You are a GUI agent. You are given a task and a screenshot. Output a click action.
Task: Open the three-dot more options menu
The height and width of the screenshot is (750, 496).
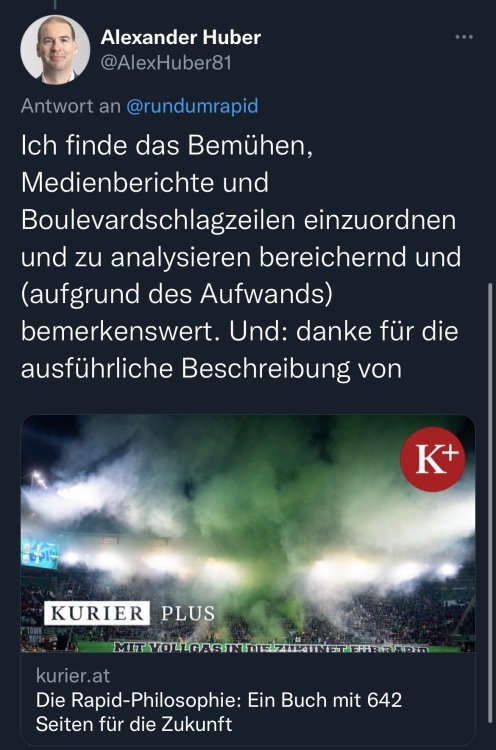pyautogui.click(x=464, y=37)
